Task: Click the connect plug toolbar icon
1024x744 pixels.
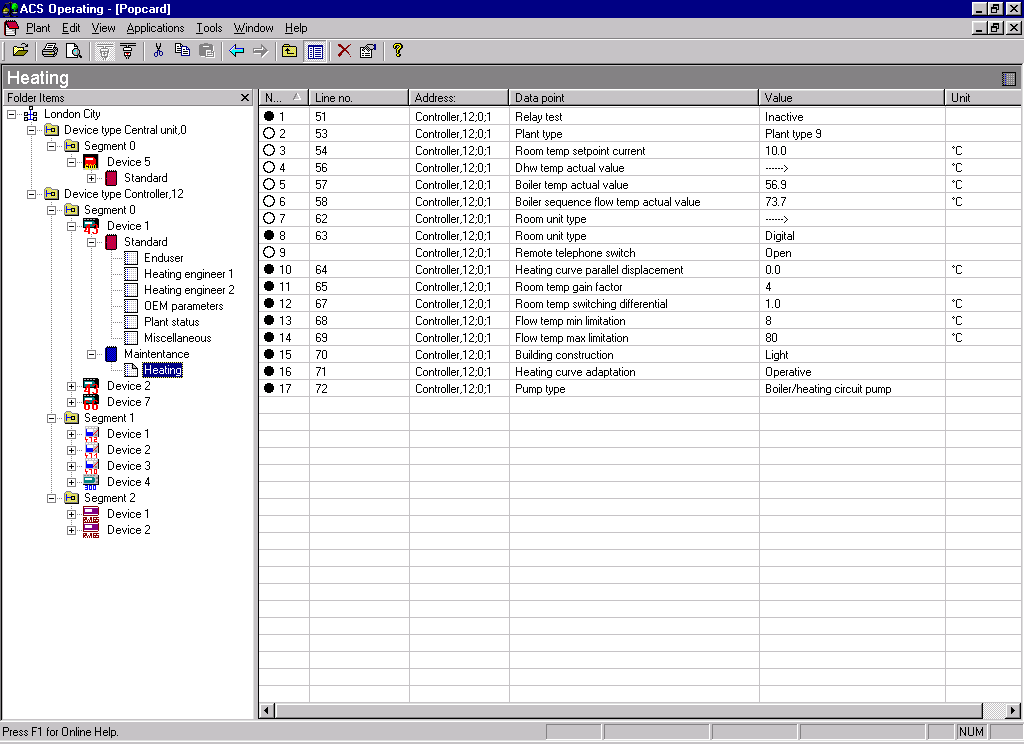Action: [104, 51]
